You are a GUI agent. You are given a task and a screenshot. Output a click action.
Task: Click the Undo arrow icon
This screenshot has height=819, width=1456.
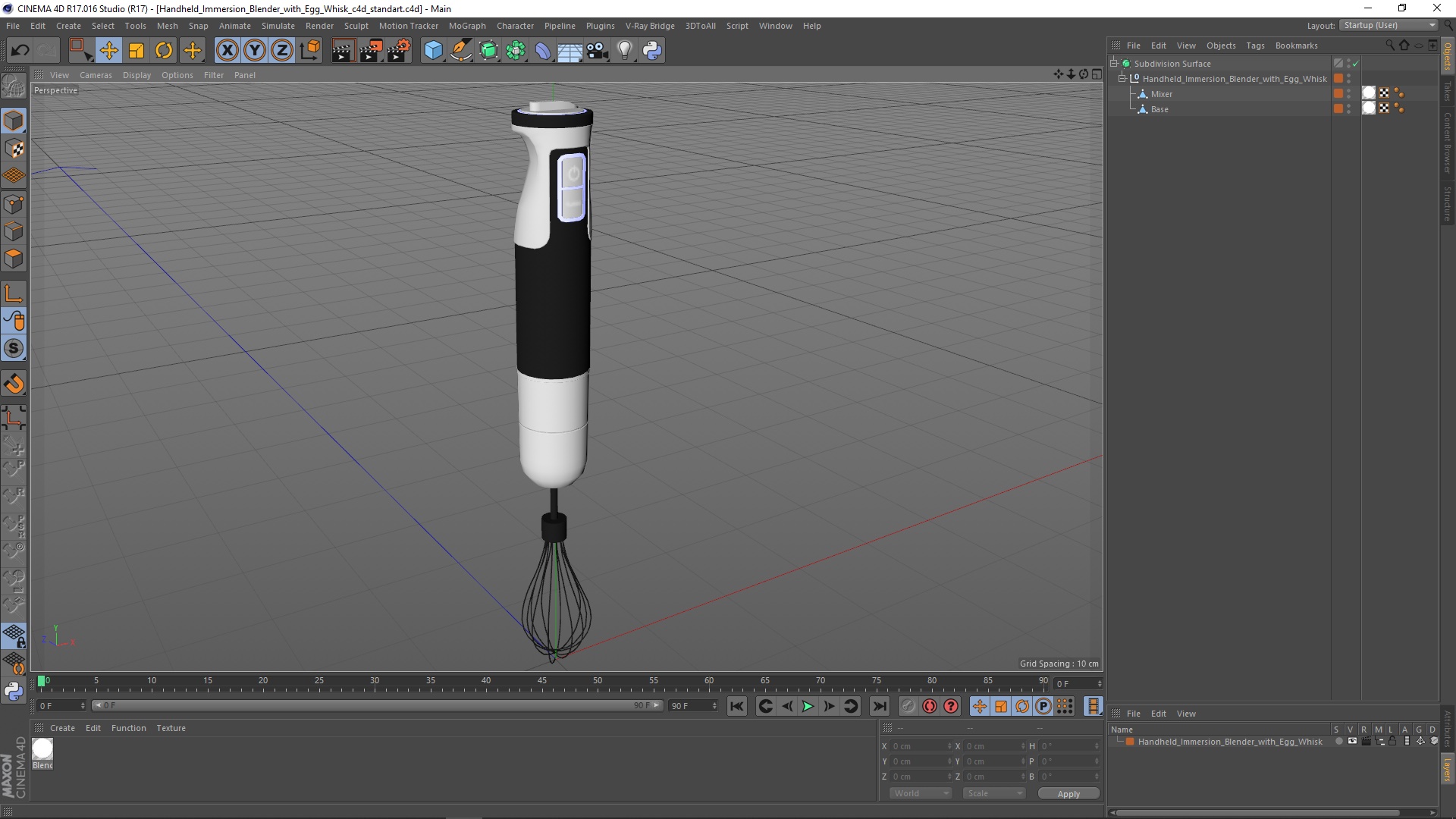pyautogui.click(x=20, y=51)
